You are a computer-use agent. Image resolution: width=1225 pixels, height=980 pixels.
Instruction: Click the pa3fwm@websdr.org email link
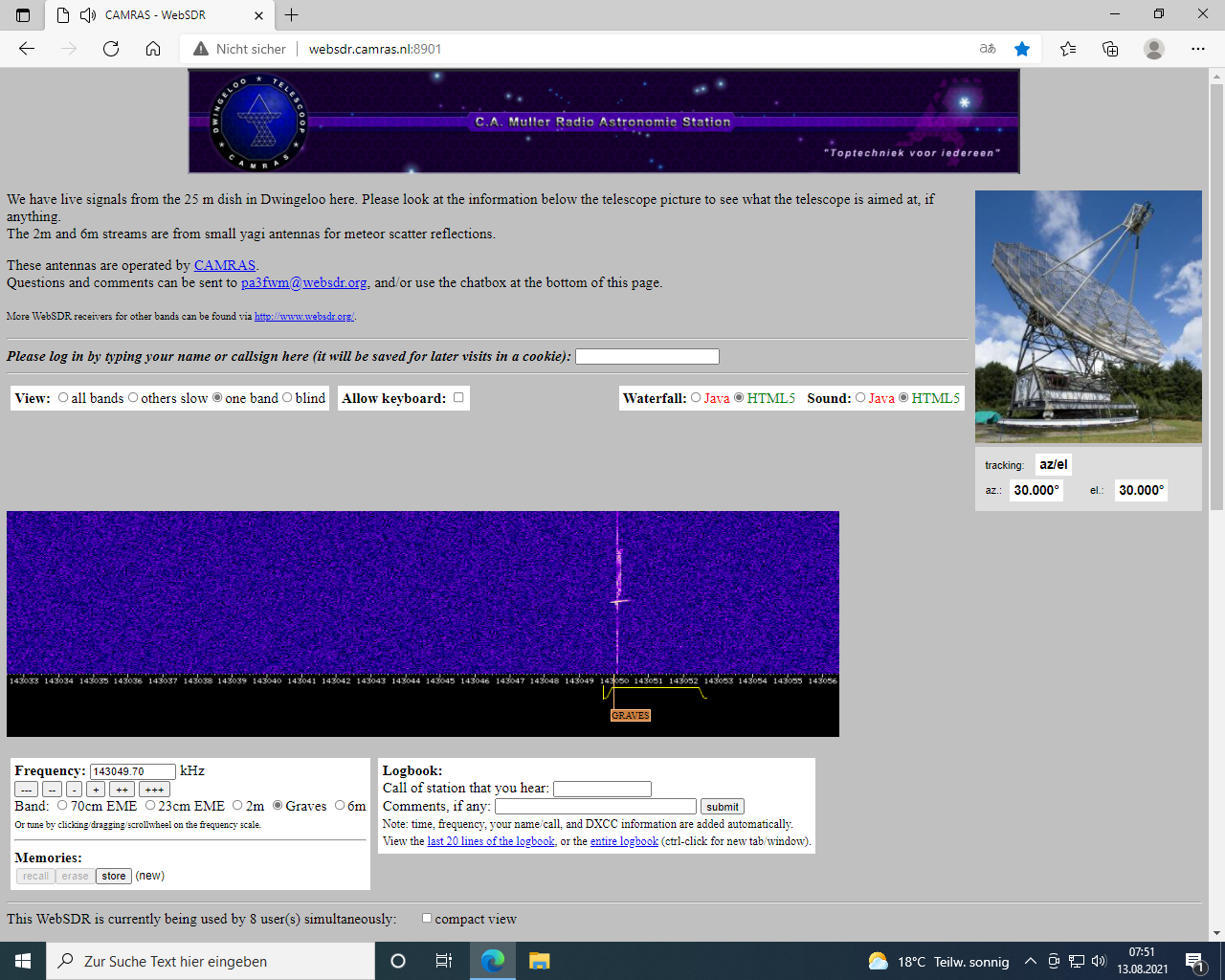tap(304, 282)
